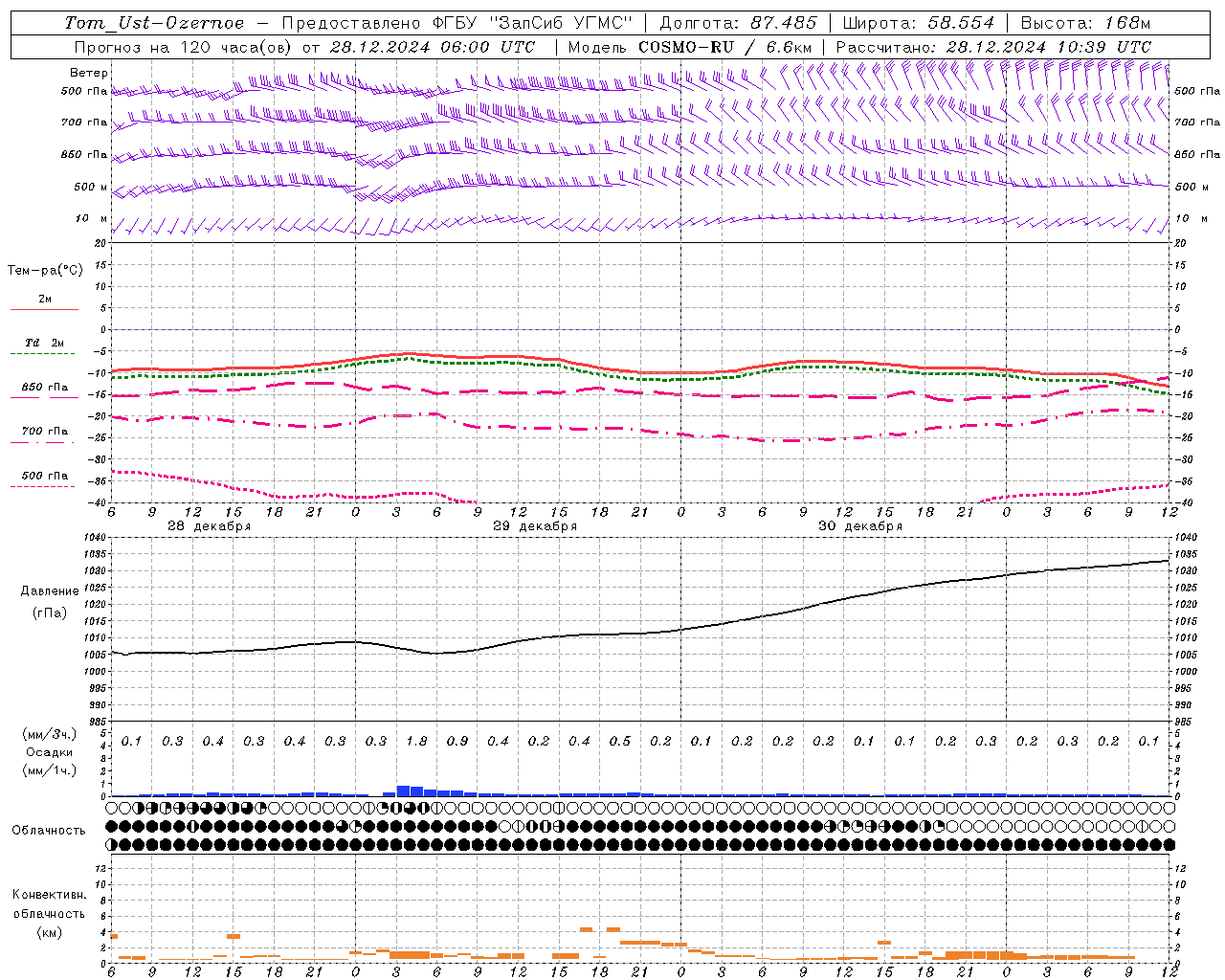The height and width of the screenshot is (980, 1225).
Task: Click the "Высота: 168м" elevation text
Action: pos(1085,23)
